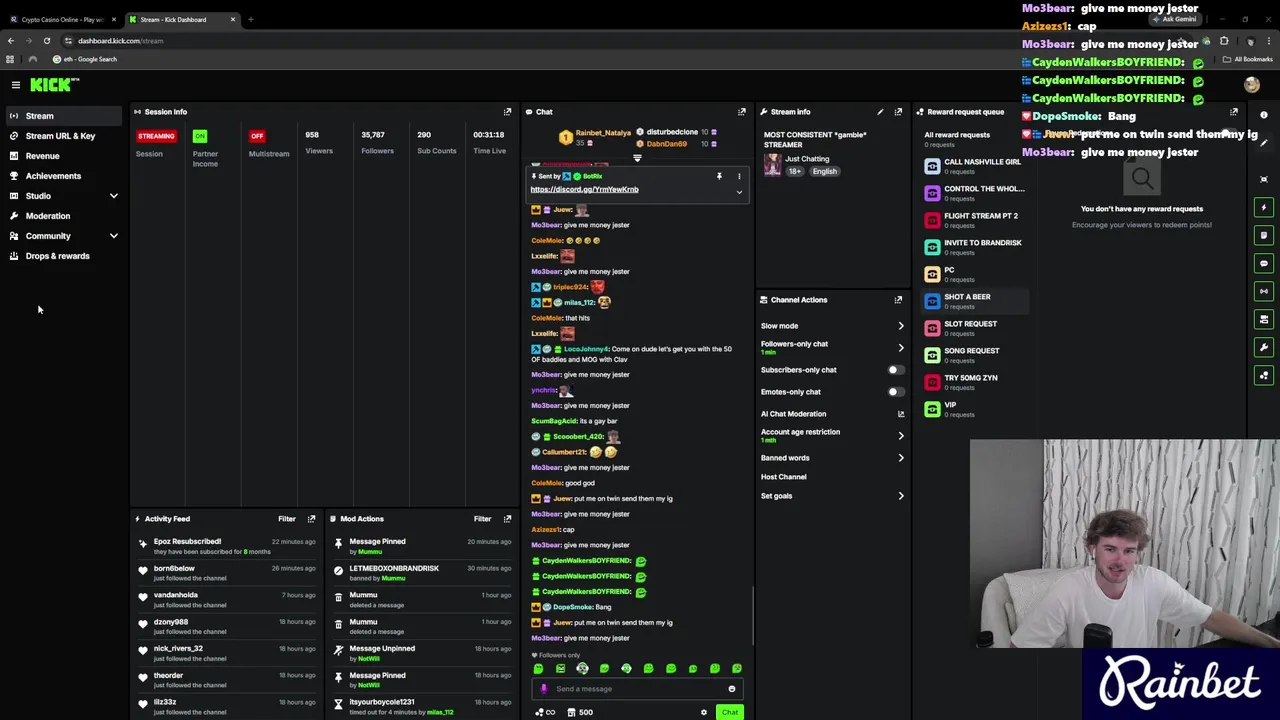Open Achievements in sidebar

(x=63, y=176)
